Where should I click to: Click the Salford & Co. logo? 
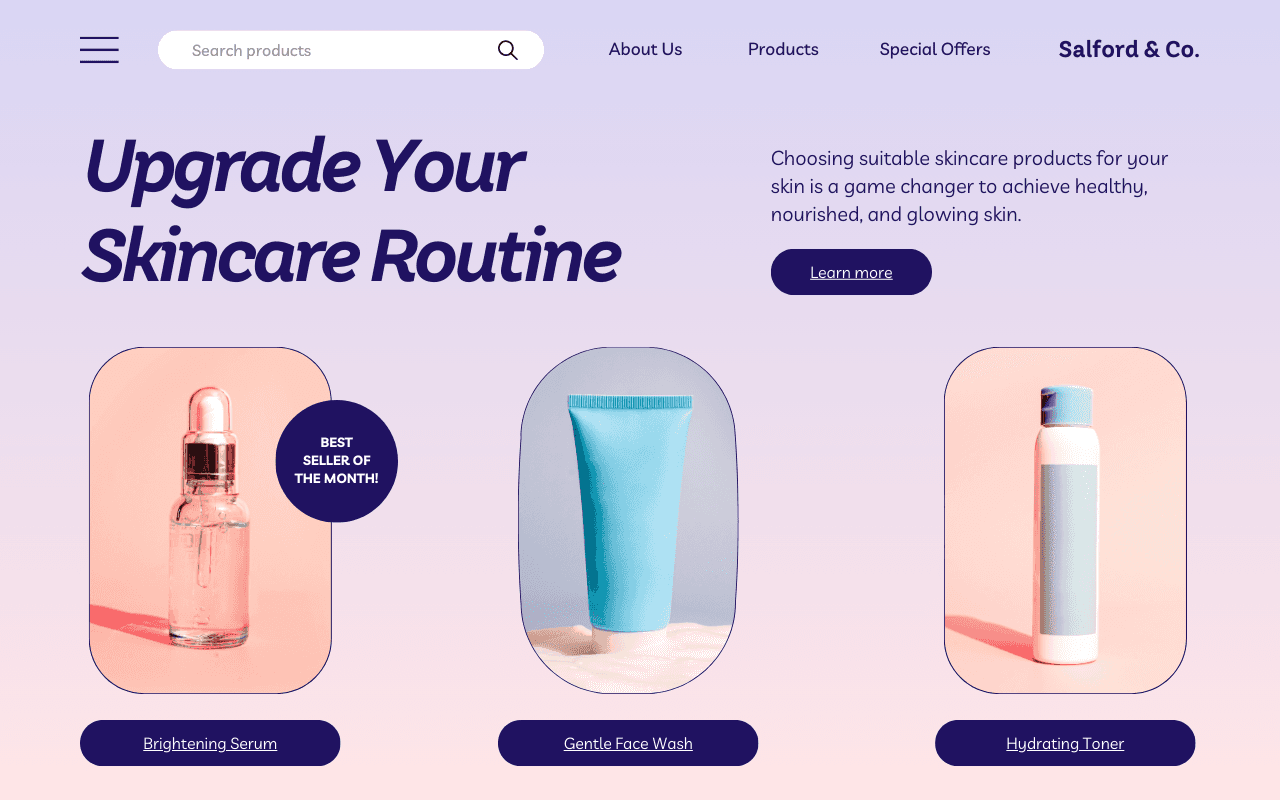coord(1129,49)
